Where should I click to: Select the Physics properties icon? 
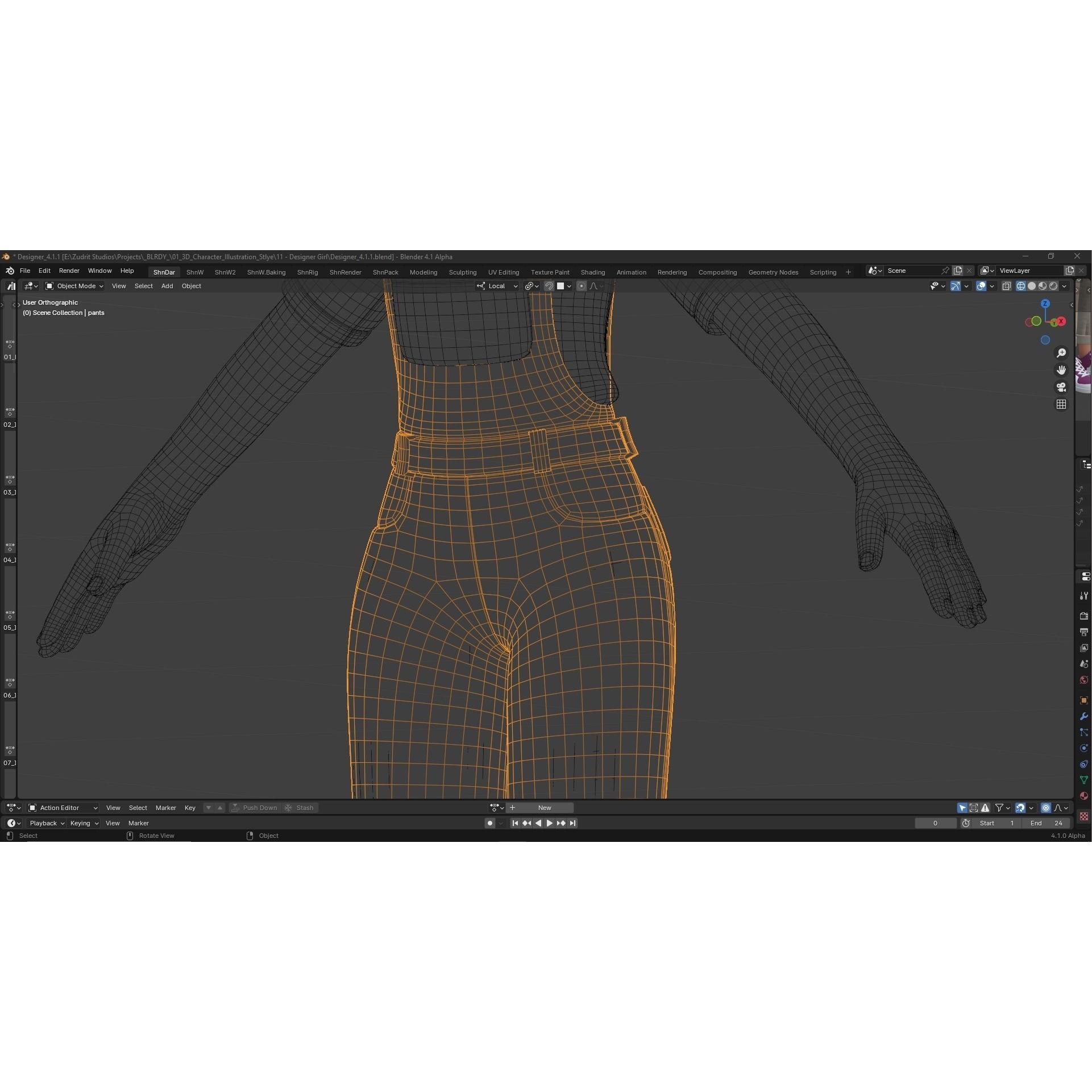point(1084,762)
